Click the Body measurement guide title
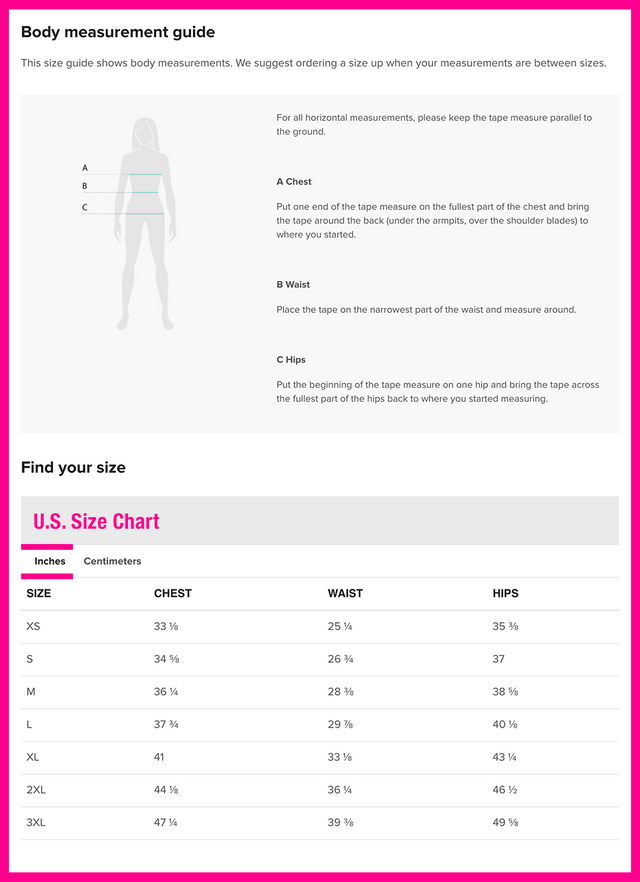Image resolution: width=640 pixels, height=882 pixels. (118, 33)
